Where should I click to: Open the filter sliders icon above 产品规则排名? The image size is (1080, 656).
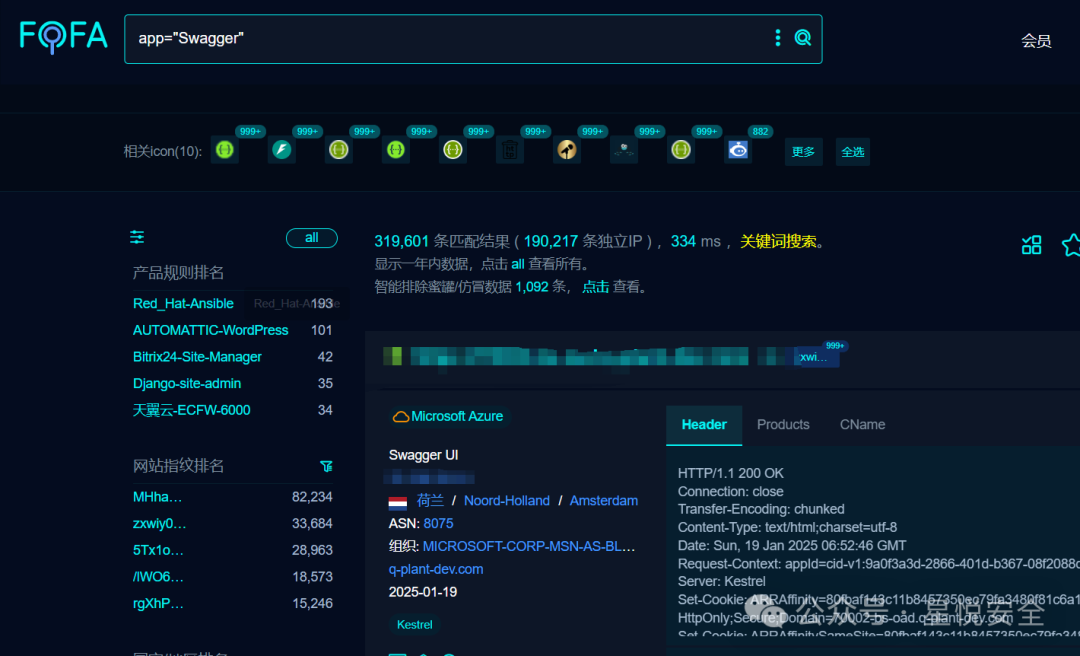(137, 237)
